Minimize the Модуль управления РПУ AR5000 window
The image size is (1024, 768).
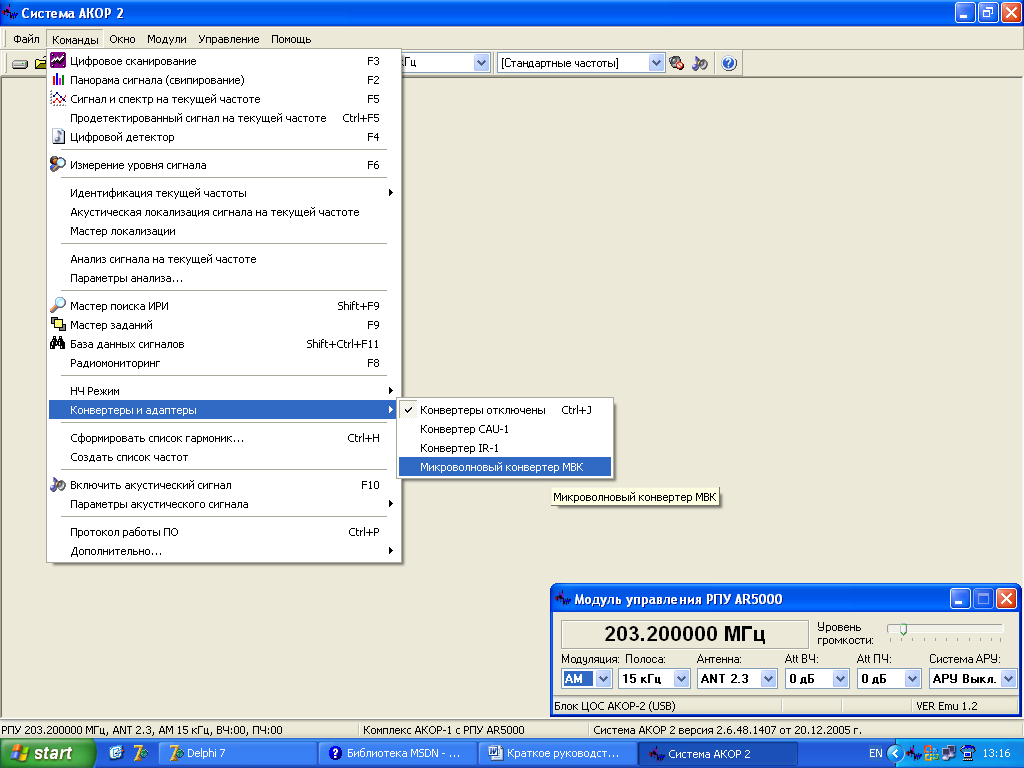(x=959, y=599)
